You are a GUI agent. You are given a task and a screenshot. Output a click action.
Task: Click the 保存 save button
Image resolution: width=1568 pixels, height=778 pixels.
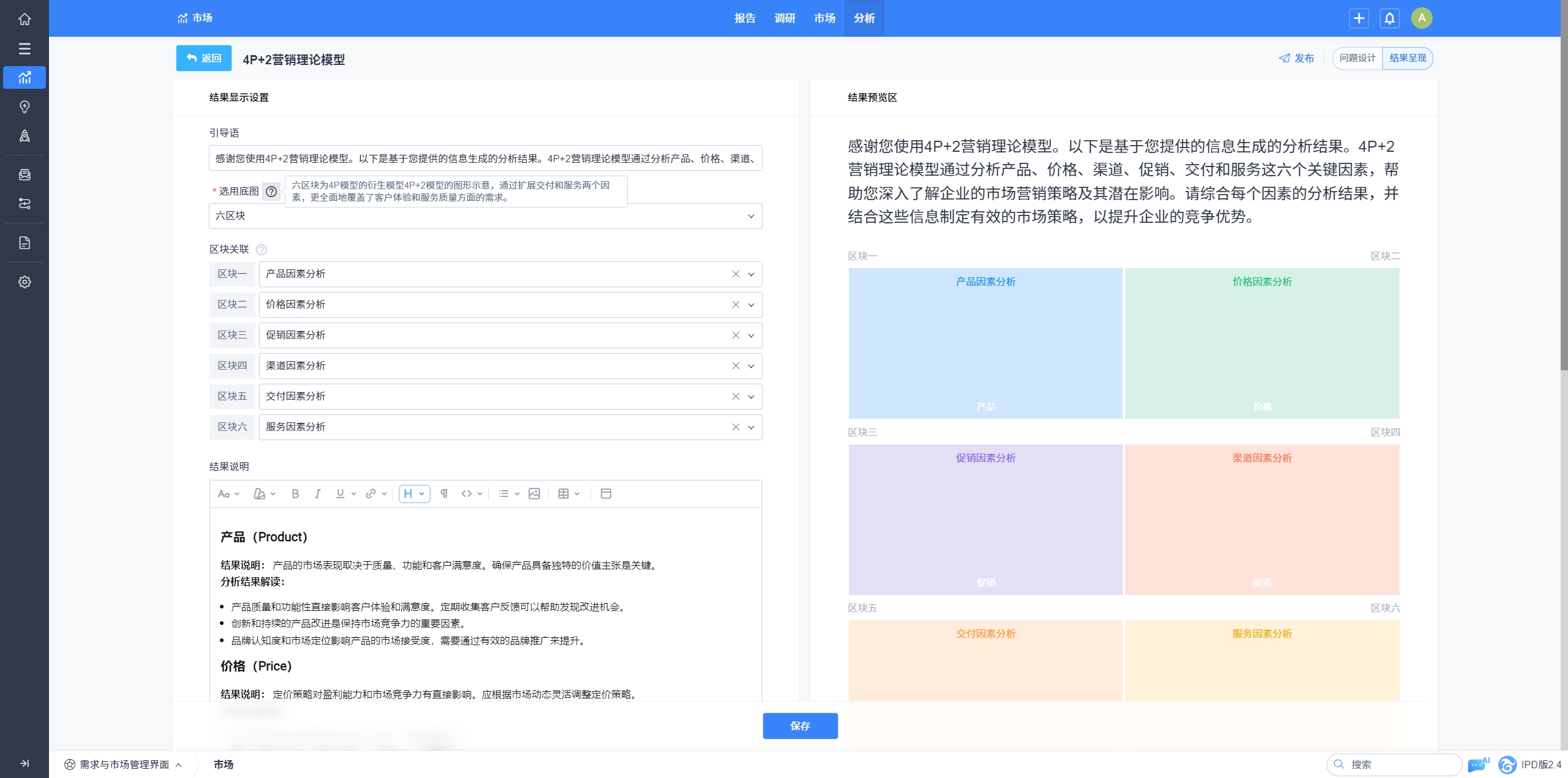800,726
